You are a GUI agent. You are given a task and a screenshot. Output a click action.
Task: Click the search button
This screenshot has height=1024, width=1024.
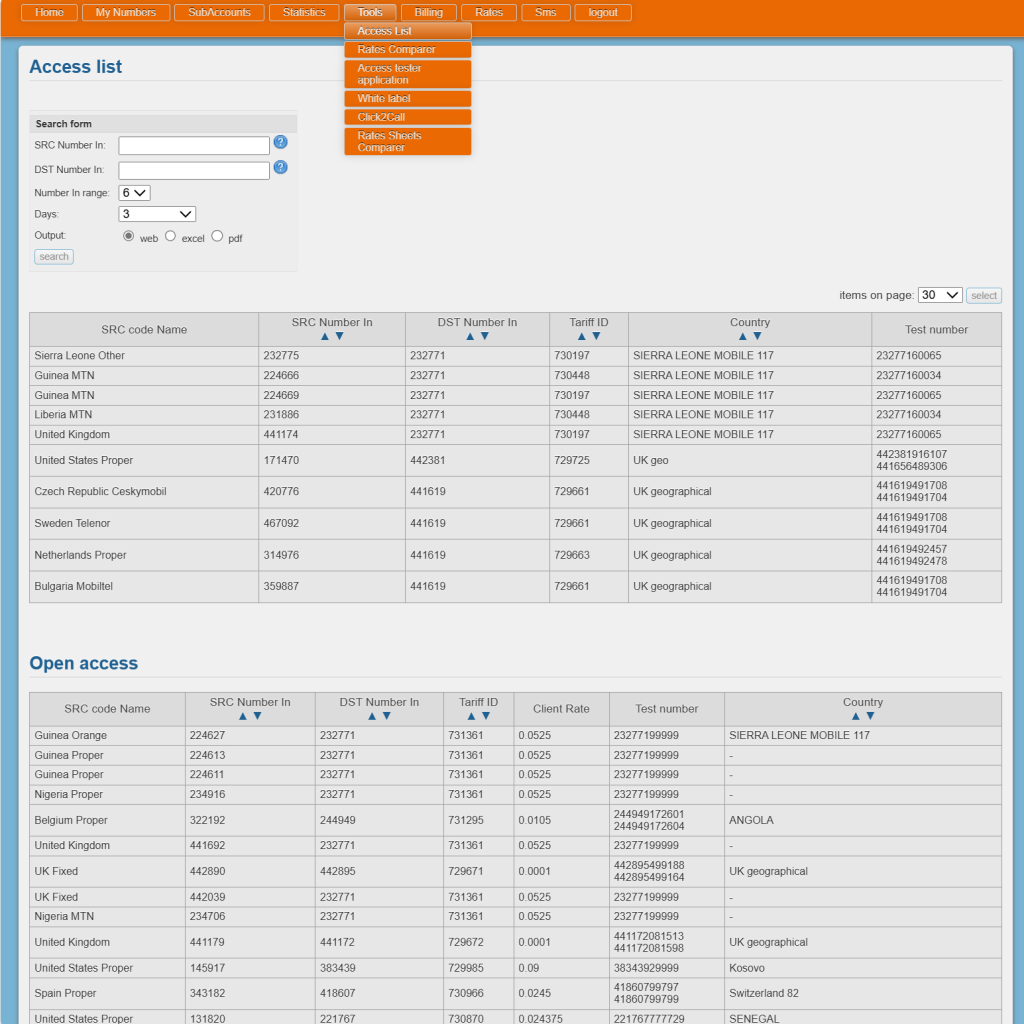[x=54, y=257]
